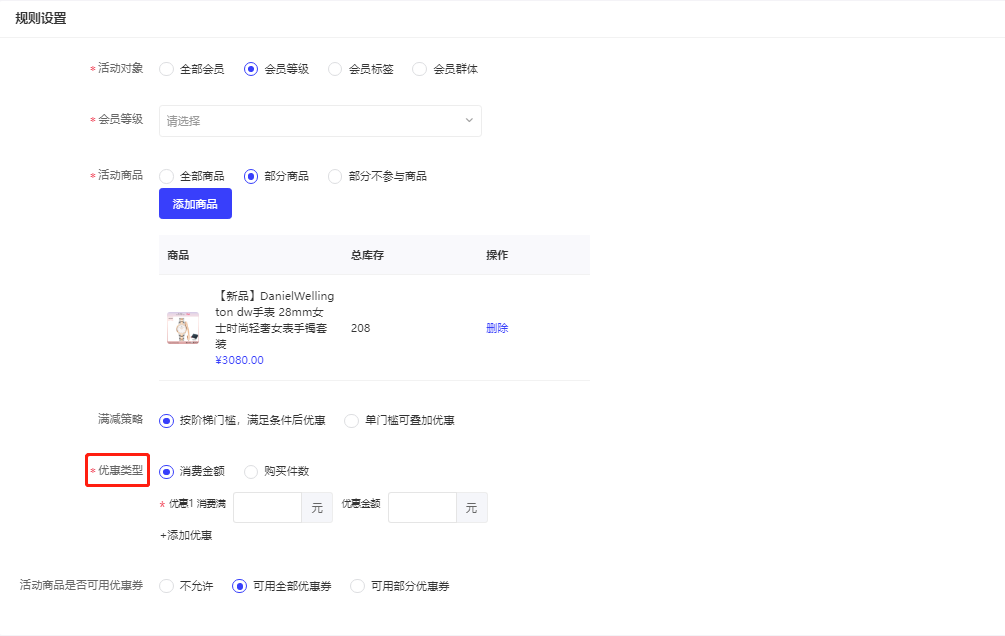Click 删除 link for the watch product
Screen dimensions: 1005x636
[497, 328]
